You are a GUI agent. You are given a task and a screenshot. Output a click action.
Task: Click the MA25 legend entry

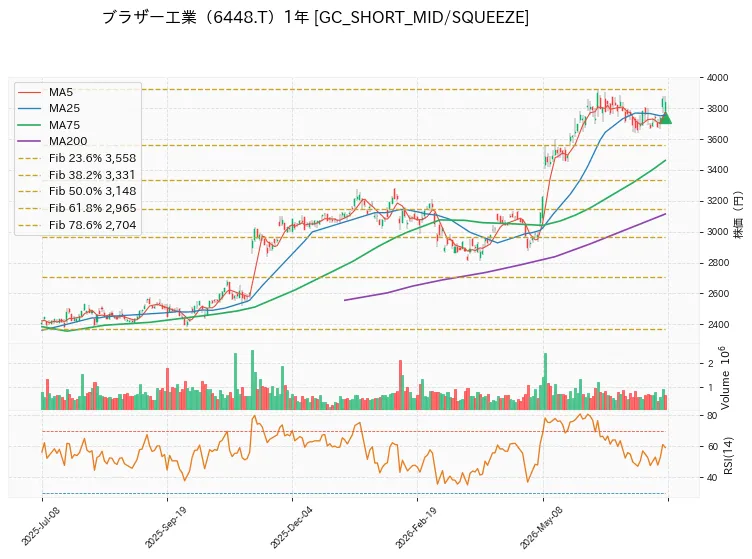point(48,108)
